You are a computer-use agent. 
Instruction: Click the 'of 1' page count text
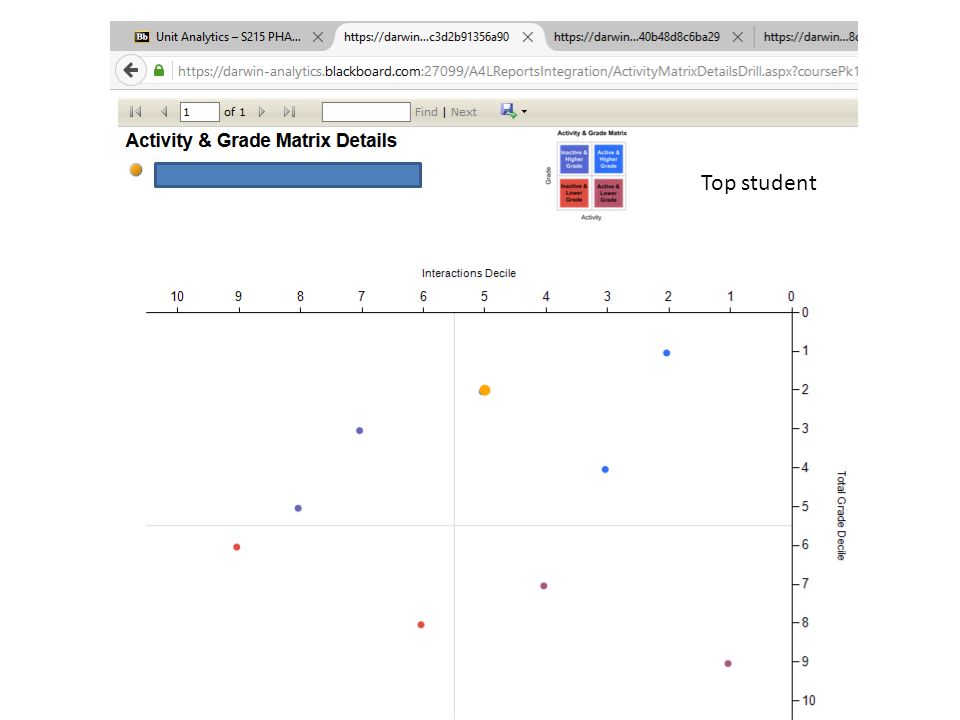[x=234, y=112]
